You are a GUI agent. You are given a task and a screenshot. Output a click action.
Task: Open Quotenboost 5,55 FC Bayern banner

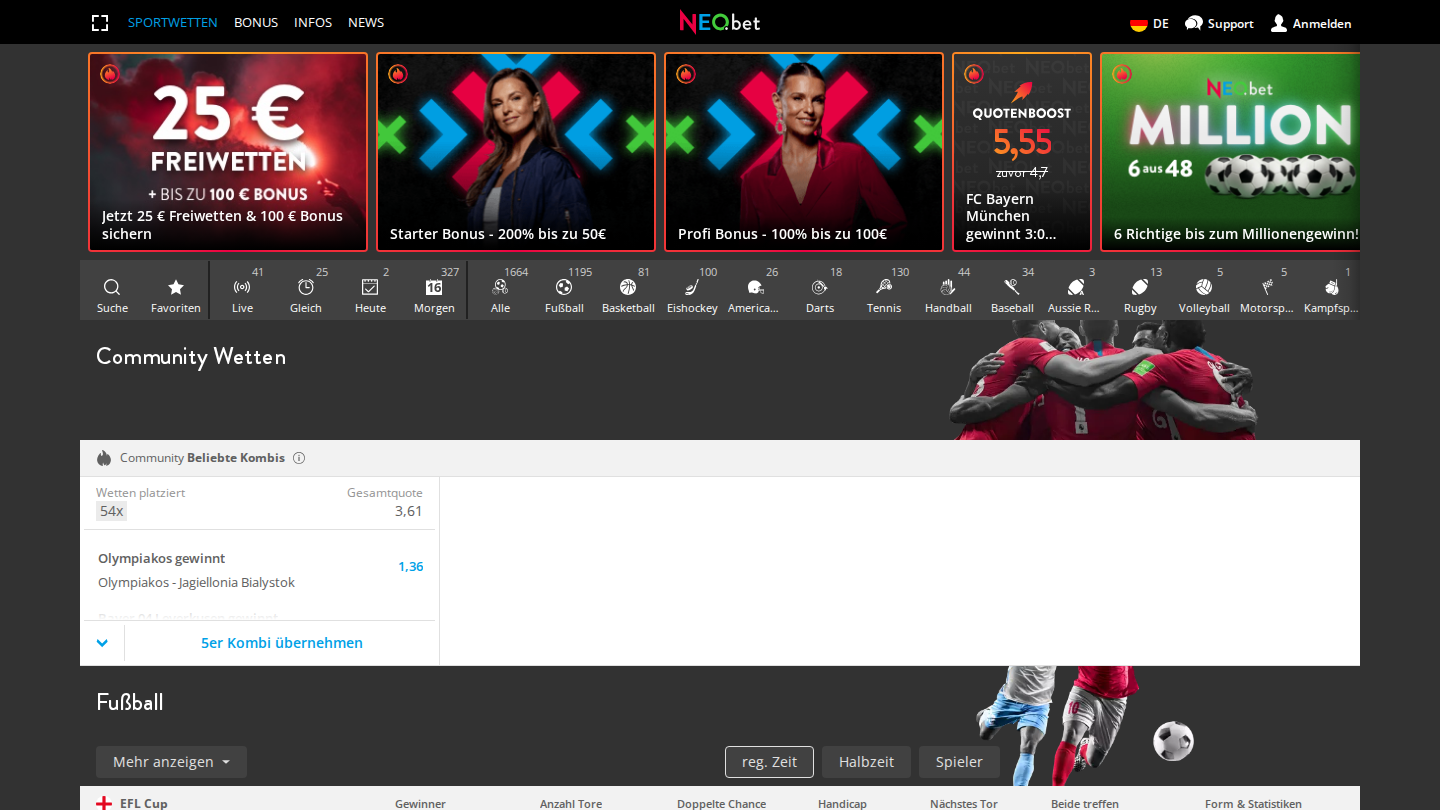tap(1022, 152)
